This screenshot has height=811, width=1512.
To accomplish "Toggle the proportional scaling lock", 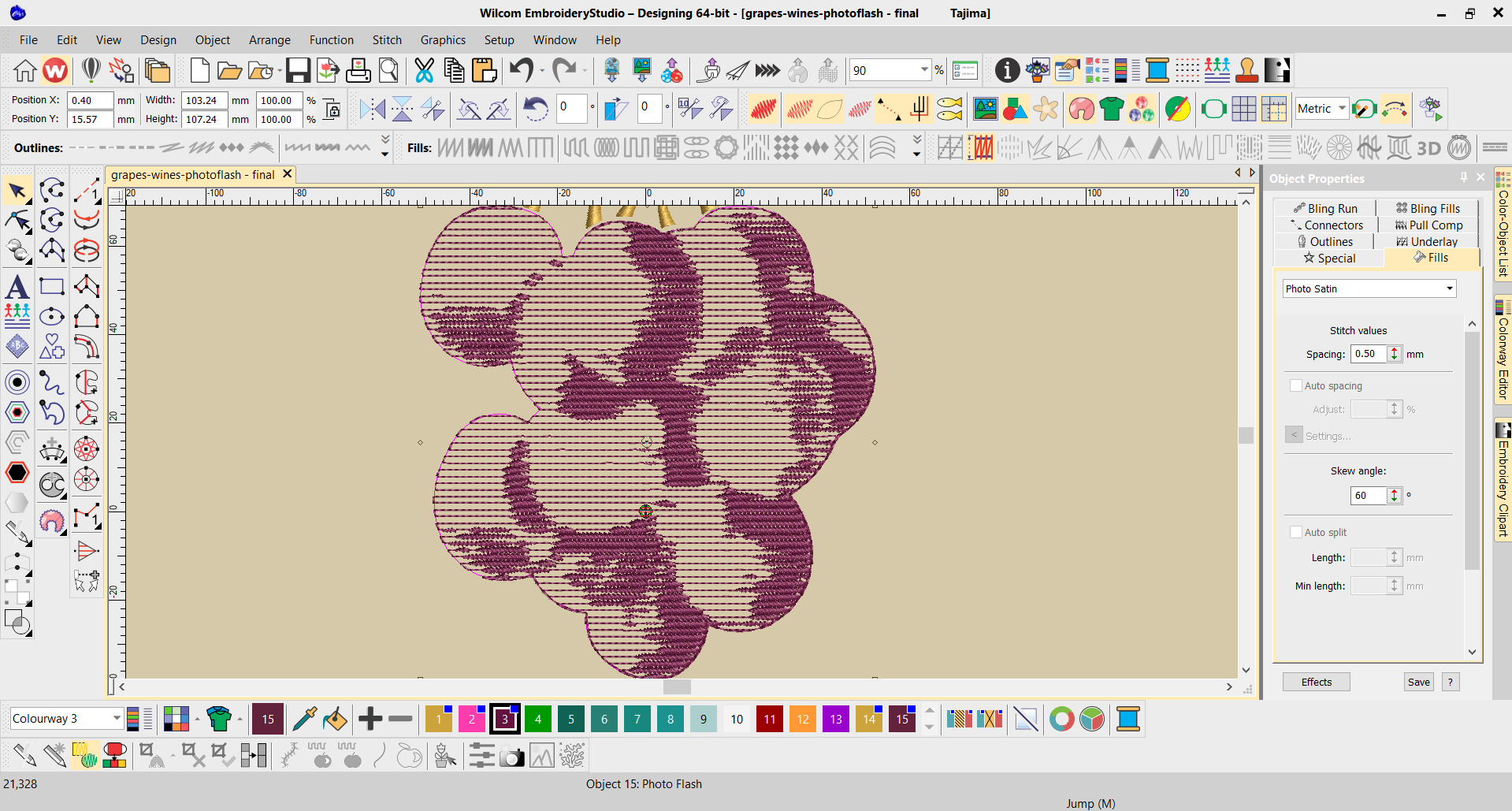I will coord(332,110).
